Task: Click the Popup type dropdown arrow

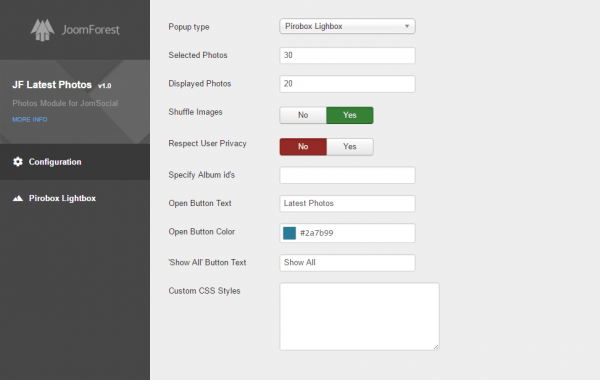Action: tap(407, 26)
